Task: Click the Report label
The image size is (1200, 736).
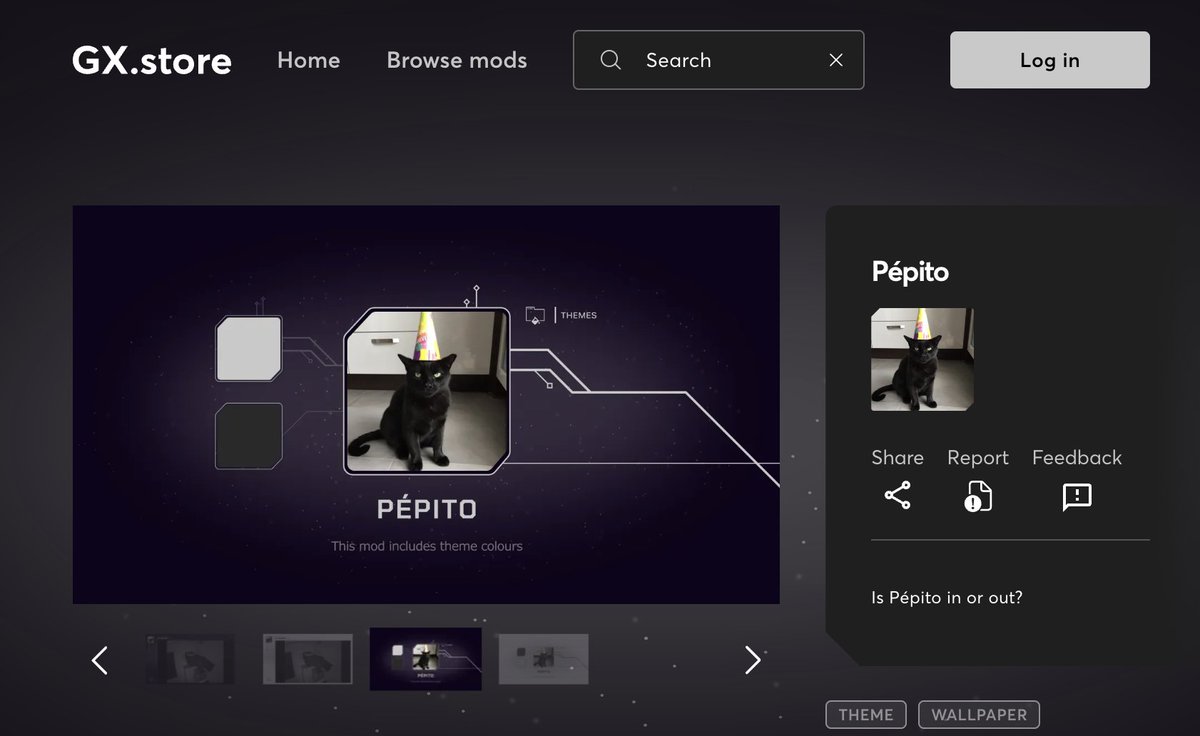Action: 978,458
